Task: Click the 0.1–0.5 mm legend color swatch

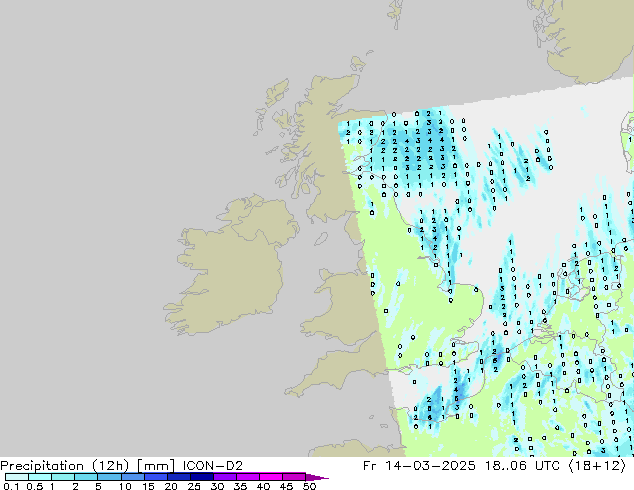Action: pos(17,477)
